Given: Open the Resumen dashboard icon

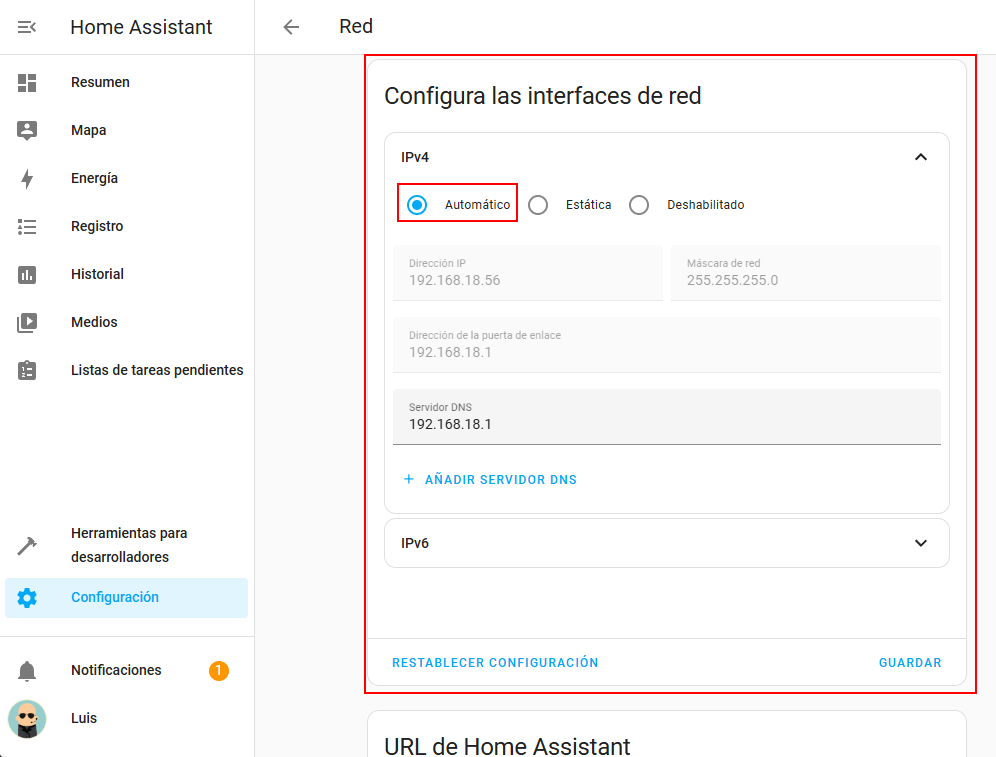Looking at the screenshot, I should pos(27,83).
